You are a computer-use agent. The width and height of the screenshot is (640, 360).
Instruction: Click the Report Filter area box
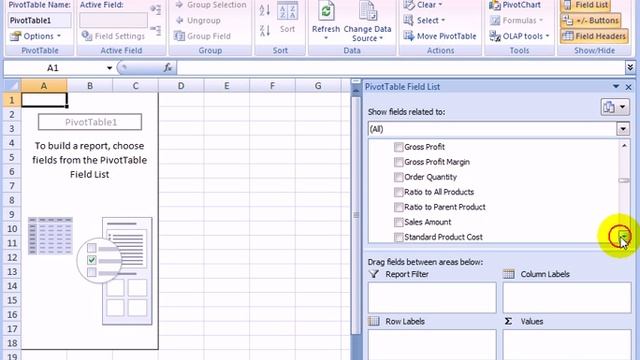(x=432, y=298)
